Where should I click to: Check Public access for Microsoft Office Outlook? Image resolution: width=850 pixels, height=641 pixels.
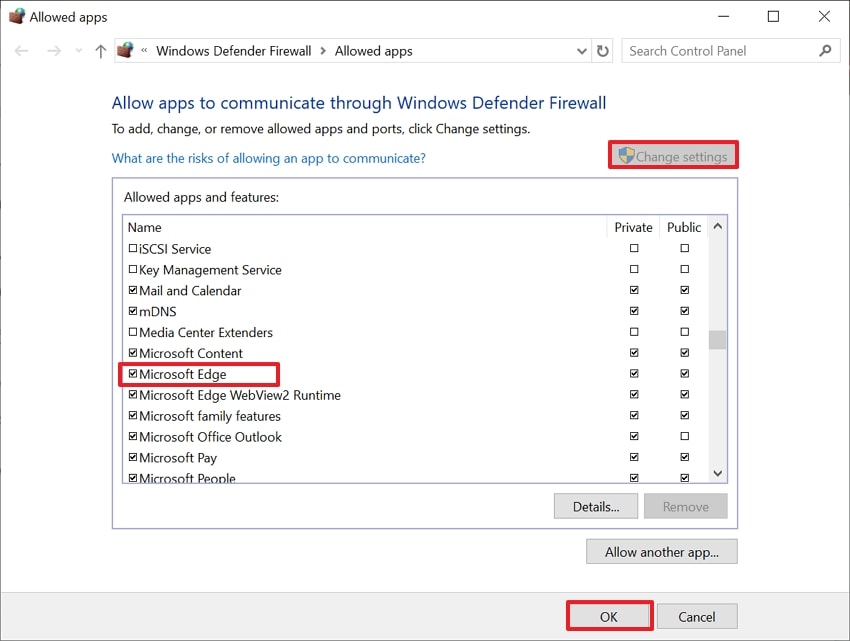[x=684, y=436]
